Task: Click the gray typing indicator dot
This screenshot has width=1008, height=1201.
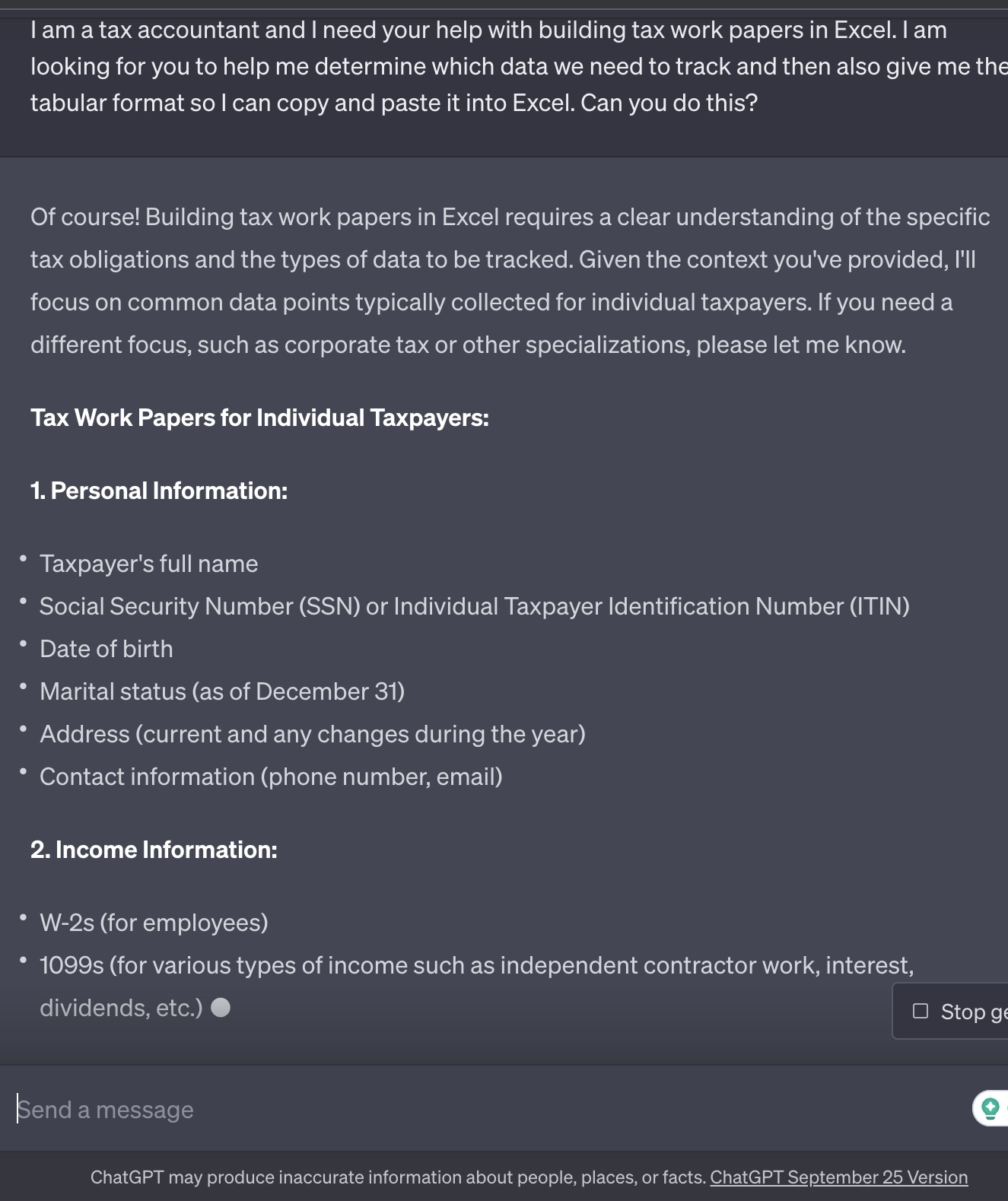Action: pos(221,1008)
